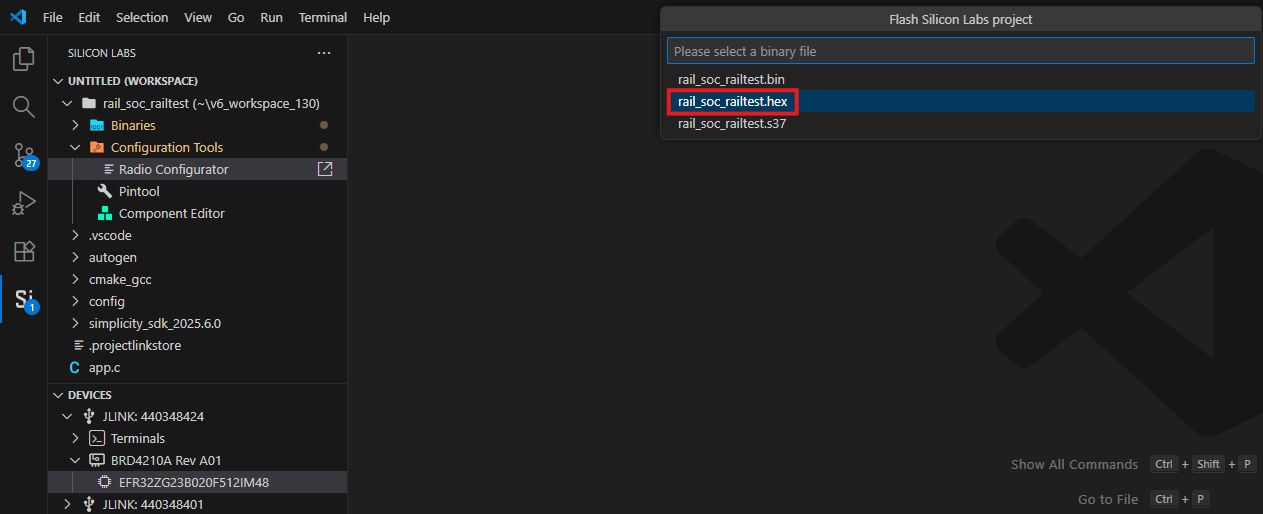The width and height of the screenshot is (1263, 514).
Task: Expand the config folder
Action: point(75,301)
